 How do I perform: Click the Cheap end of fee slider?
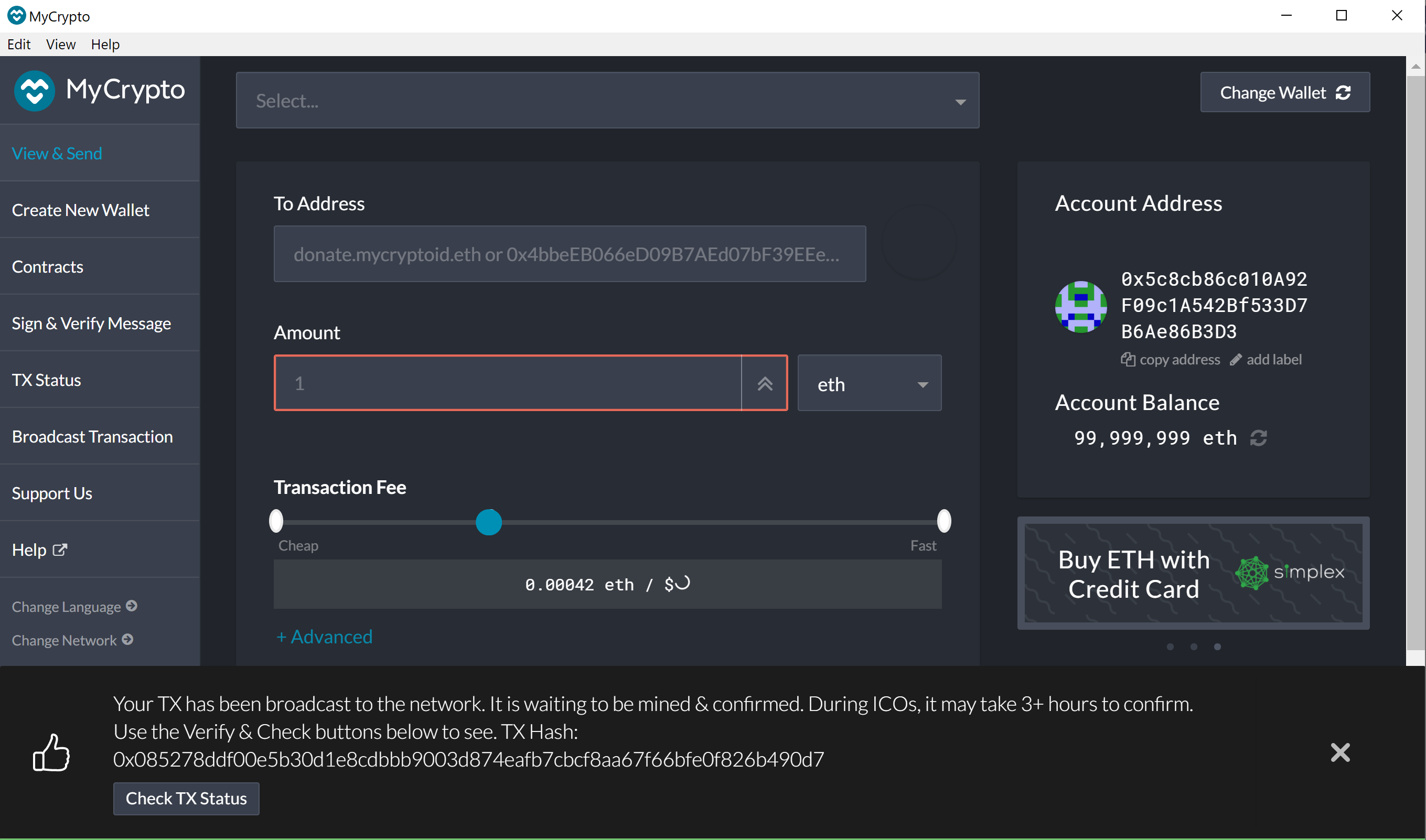(x=276, y=521)
